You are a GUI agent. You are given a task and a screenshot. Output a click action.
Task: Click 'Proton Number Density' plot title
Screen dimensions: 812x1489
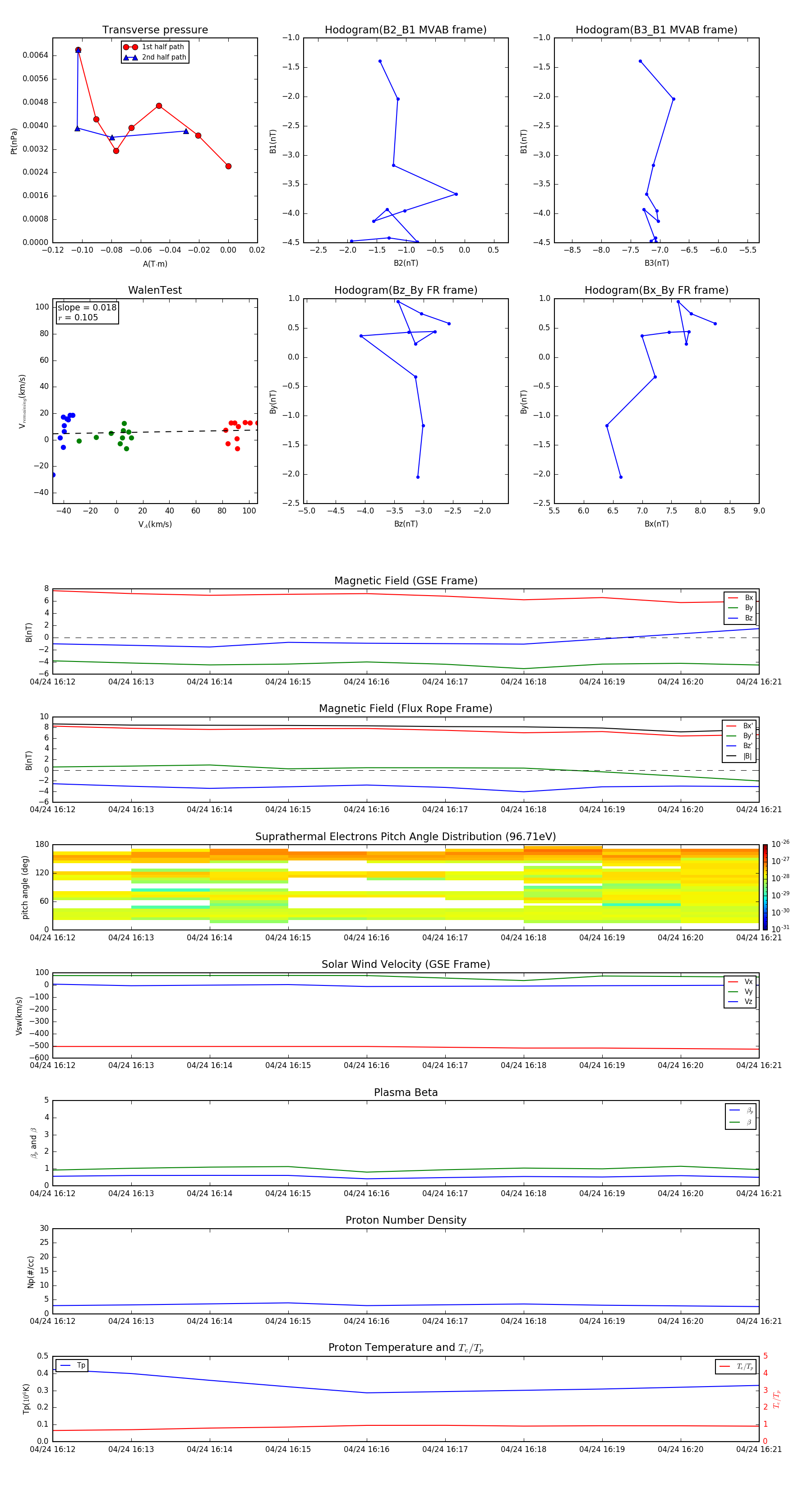(406, 1220)
